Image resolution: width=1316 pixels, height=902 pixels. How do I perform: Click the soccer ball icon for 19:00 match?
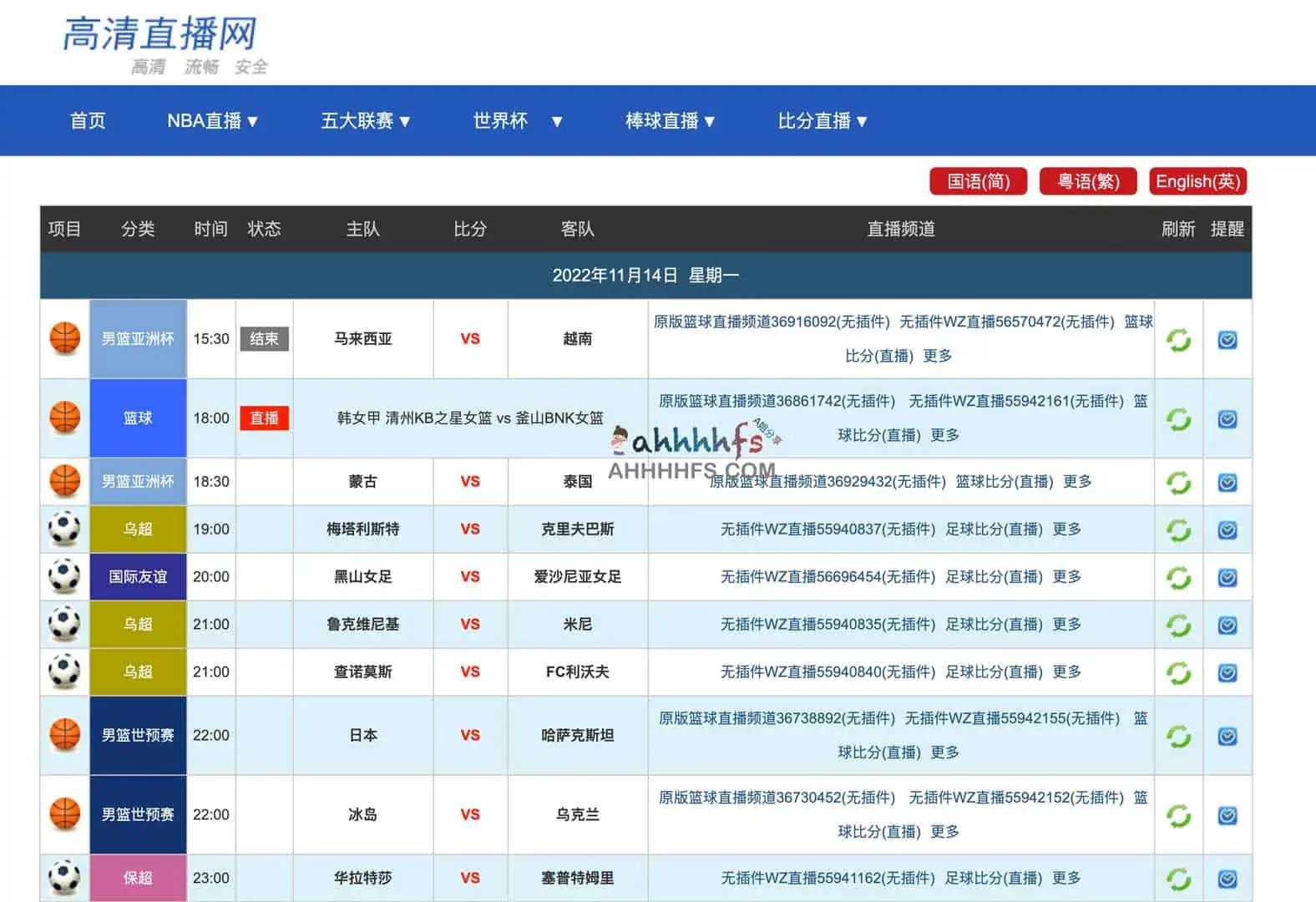64,530
